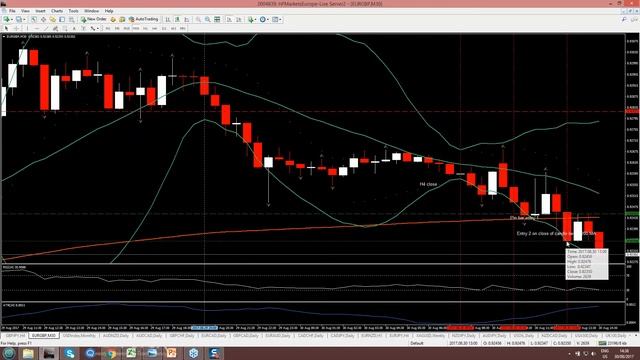
Task: Open the Tools menu
Action: coord(73,11)
